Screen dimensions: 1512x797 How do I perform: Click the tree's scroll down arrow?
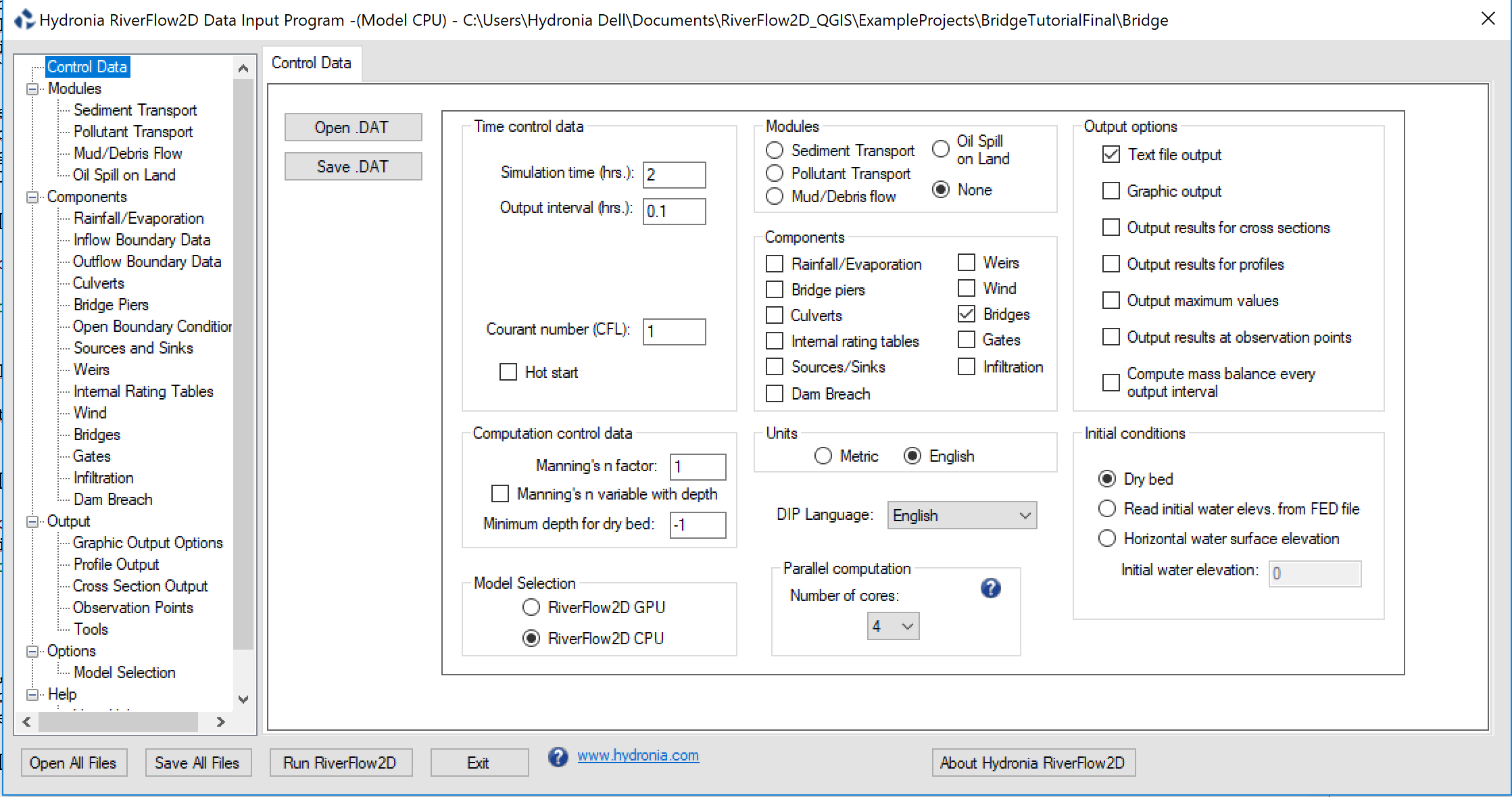(243, 700)
